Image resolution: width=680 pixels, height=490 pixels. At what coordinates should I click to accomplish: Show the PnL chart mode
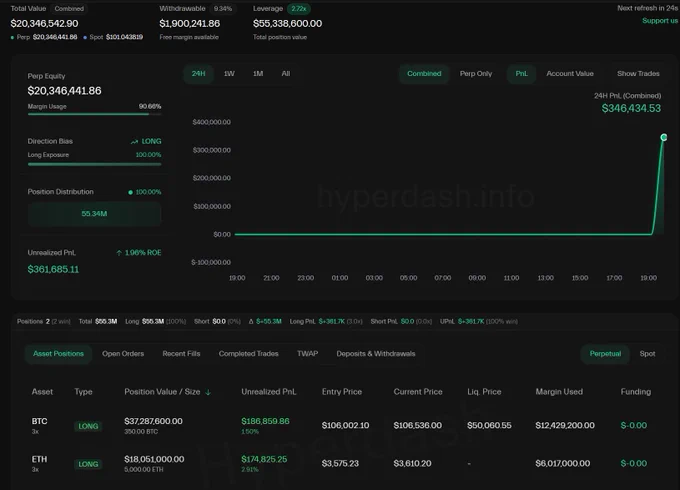[521, 74]
